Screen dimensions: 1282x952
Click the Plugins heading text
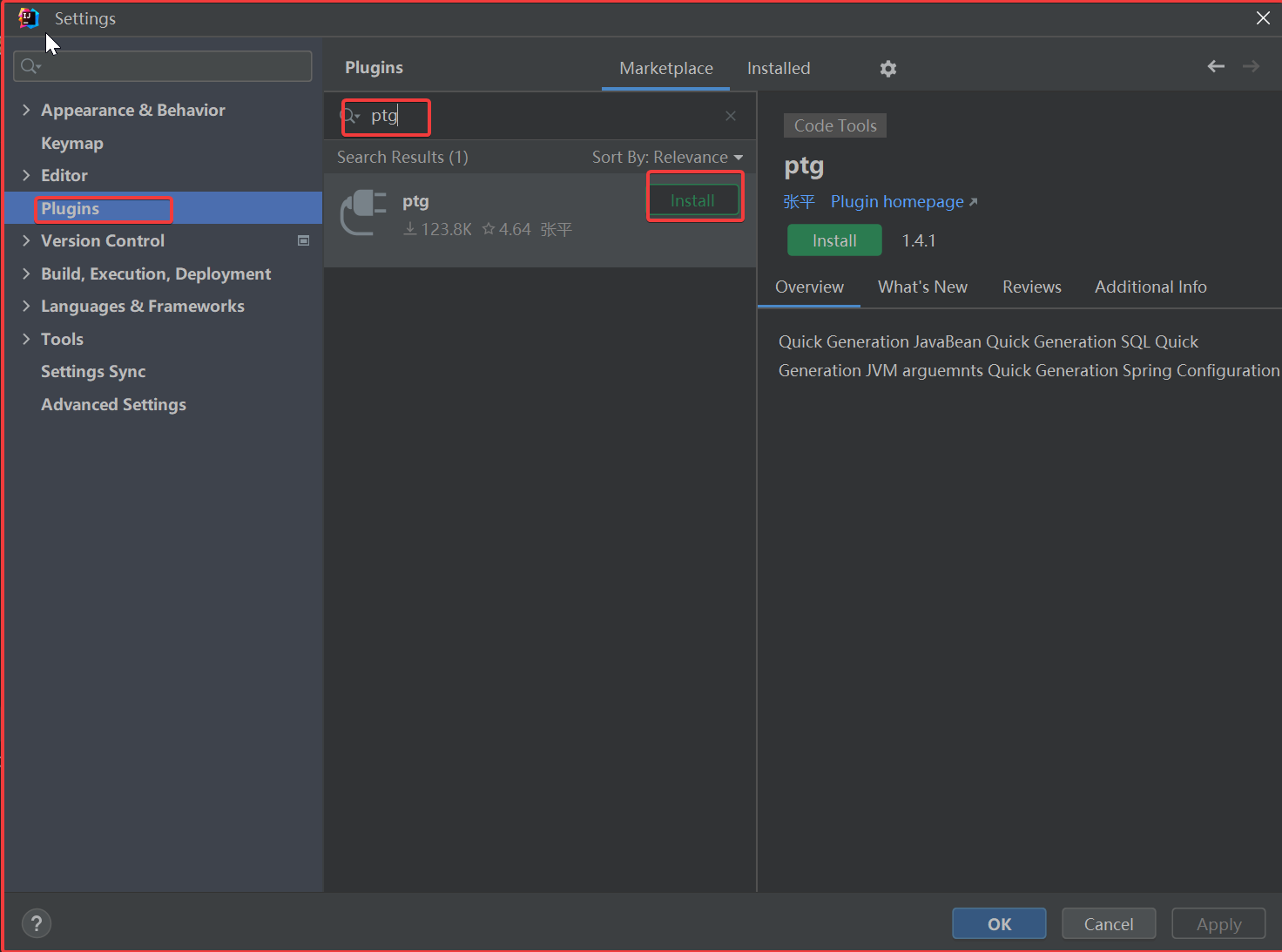pyautogui.click(x=374, y=67)
